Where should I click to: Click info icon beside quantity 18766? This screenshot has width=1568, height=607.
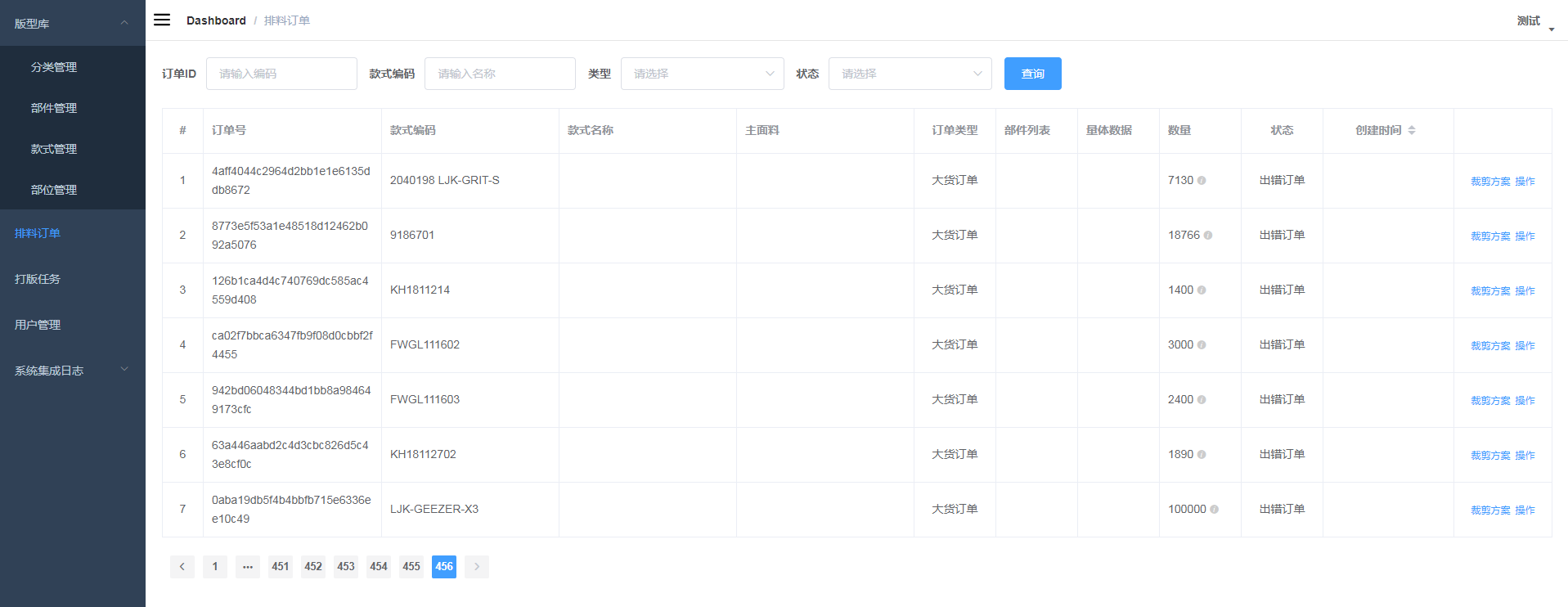(x=1208, y=236)
